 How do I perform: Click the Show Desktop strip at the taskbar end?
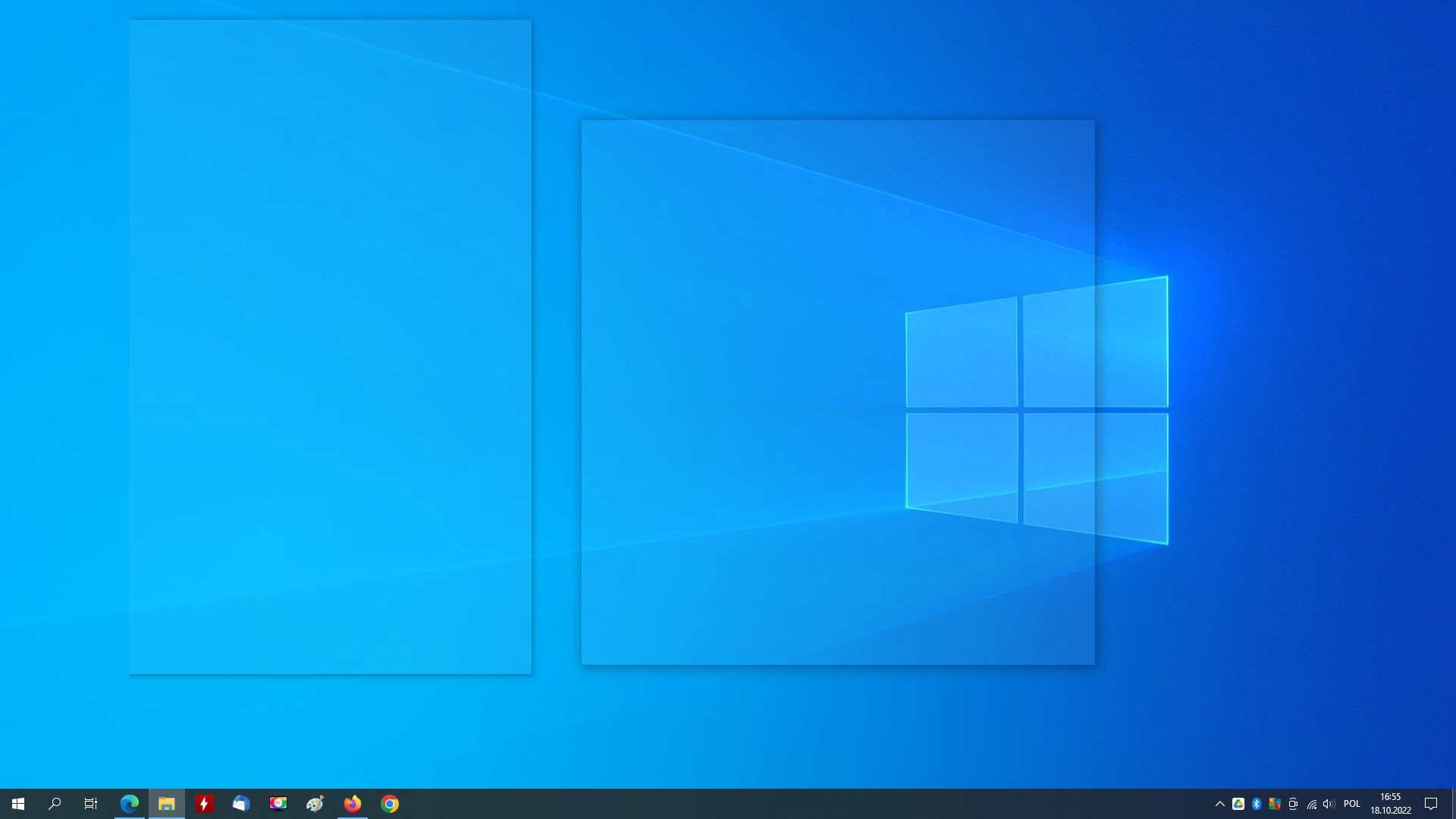click(x=1453, y=804)
